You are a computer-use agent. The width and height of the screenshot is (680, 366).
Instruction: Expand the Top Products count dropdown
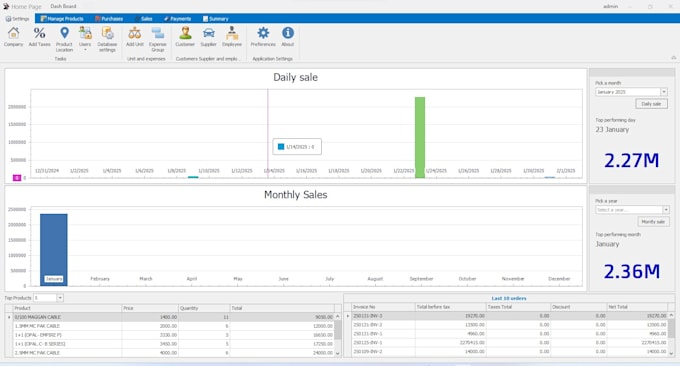[60, 298]
